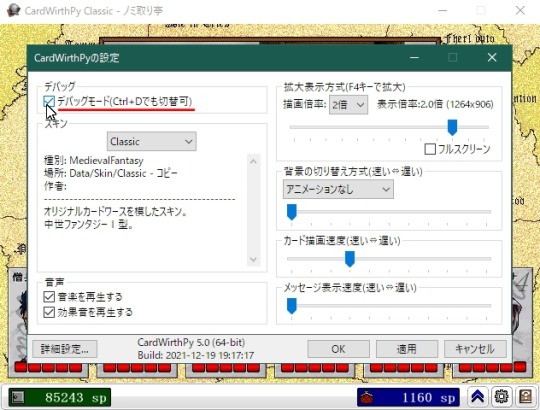Click the キャンセル button

[x=475, y=349]
